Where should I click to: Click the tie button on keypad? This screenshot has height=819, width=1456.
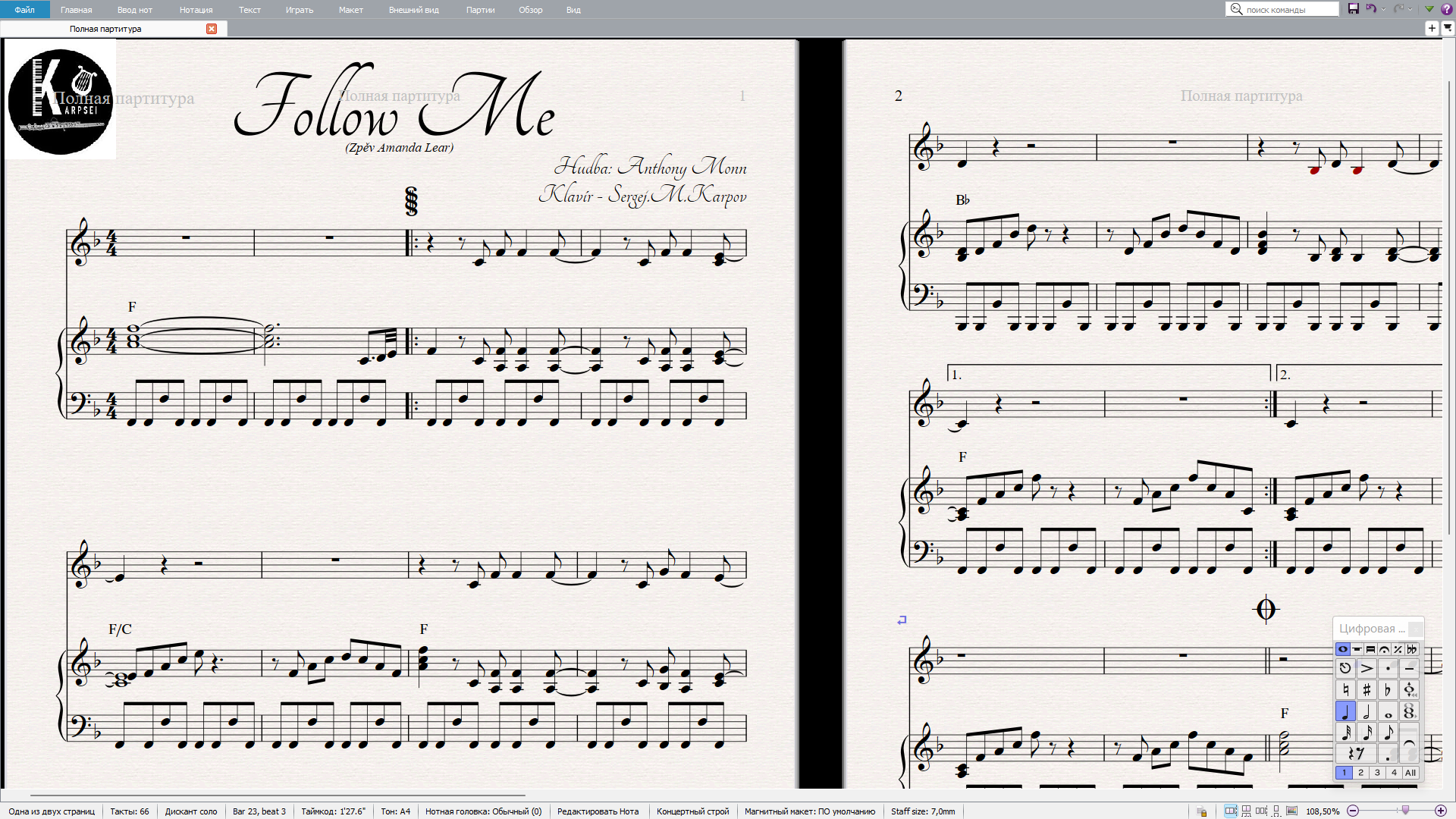[x=1409, y=743]
